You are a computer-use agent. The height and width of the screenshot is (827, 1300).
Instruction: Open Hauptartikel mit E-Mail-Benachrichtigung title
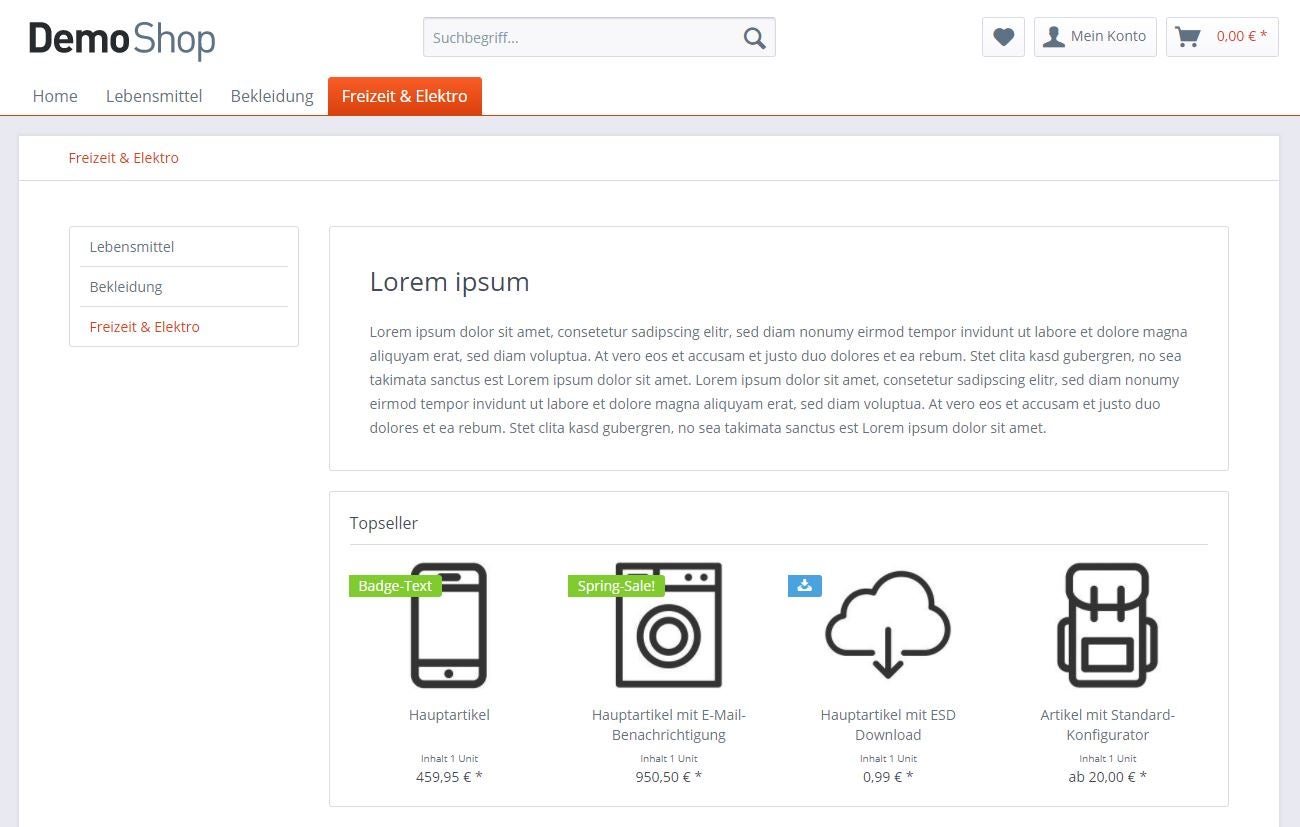[669, 725]
